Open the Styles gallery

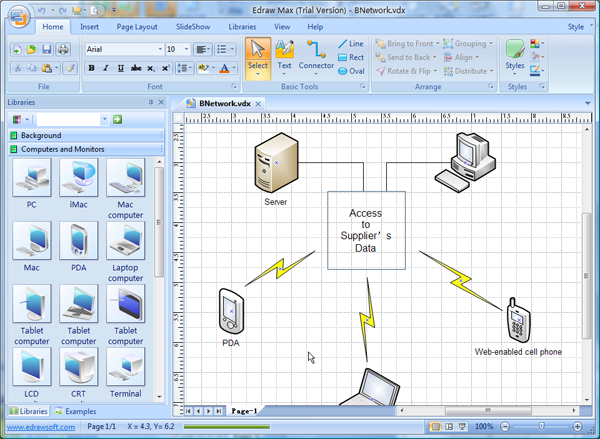click(x=514, y=56)
